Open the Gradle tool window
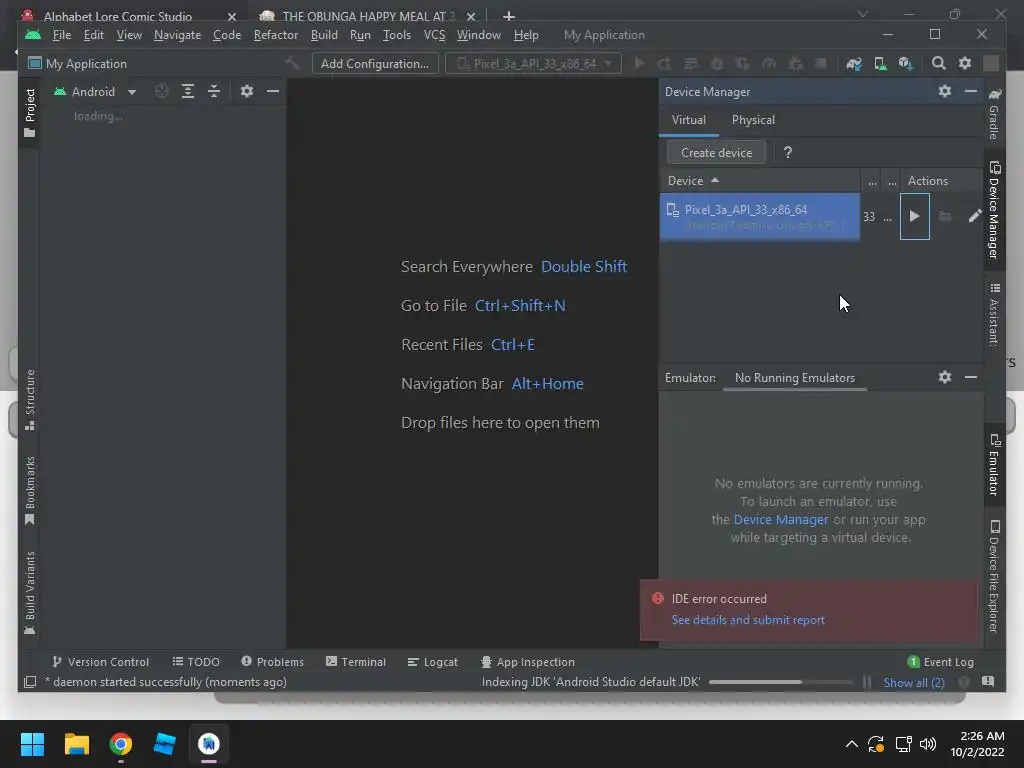 tap(994, 114)
